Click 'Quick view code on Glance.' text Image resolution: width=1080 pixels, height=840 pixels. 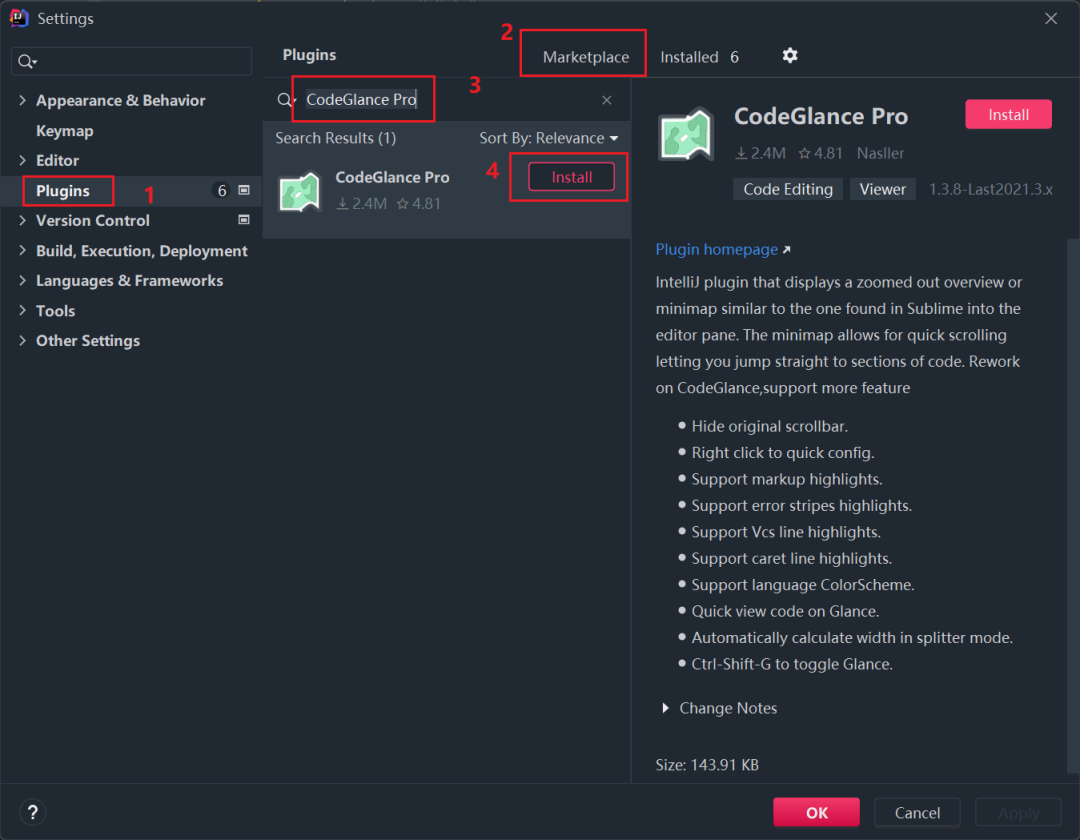pos(785,611)
